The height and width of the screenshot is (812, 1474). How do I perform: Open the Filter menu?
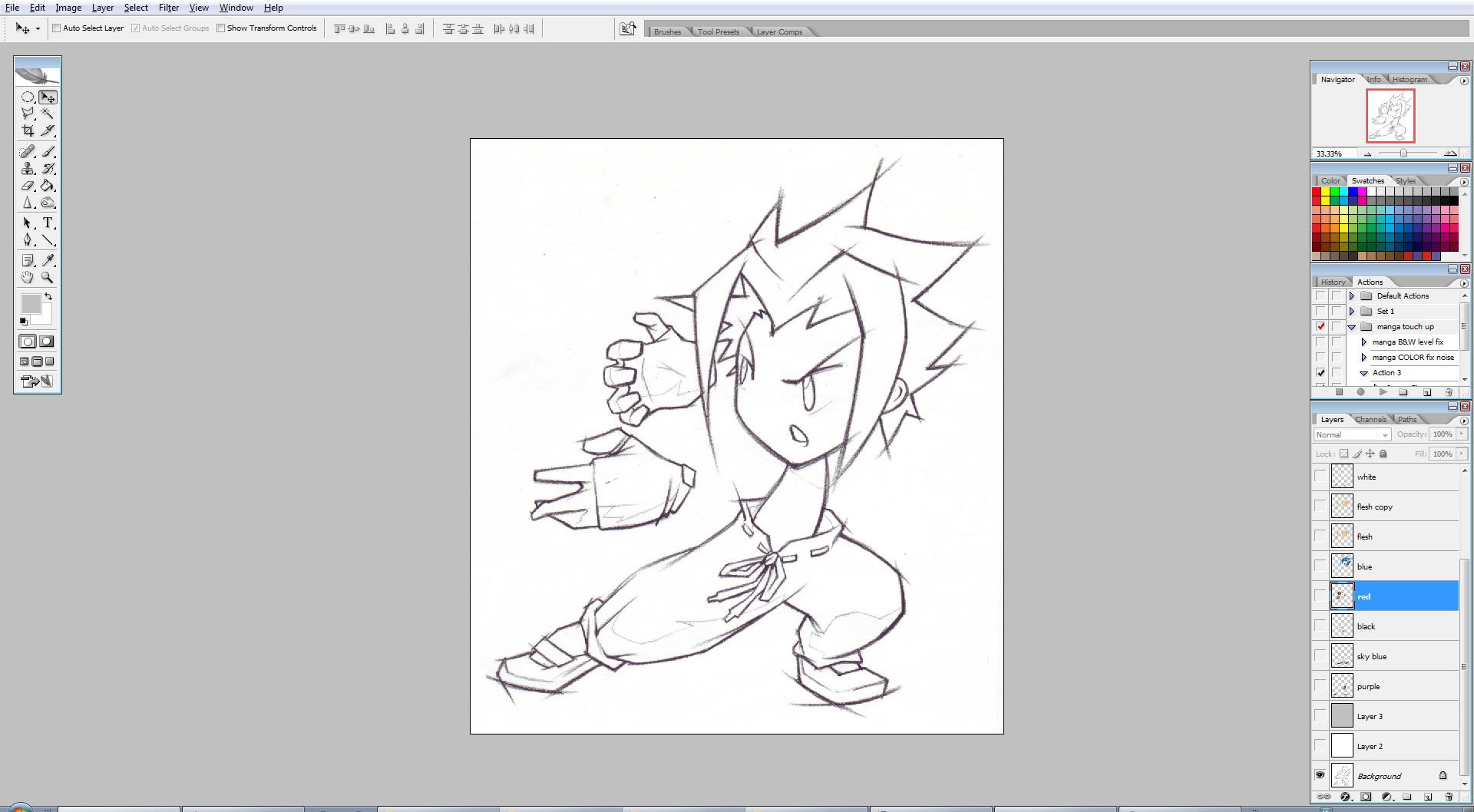(169, 8)
